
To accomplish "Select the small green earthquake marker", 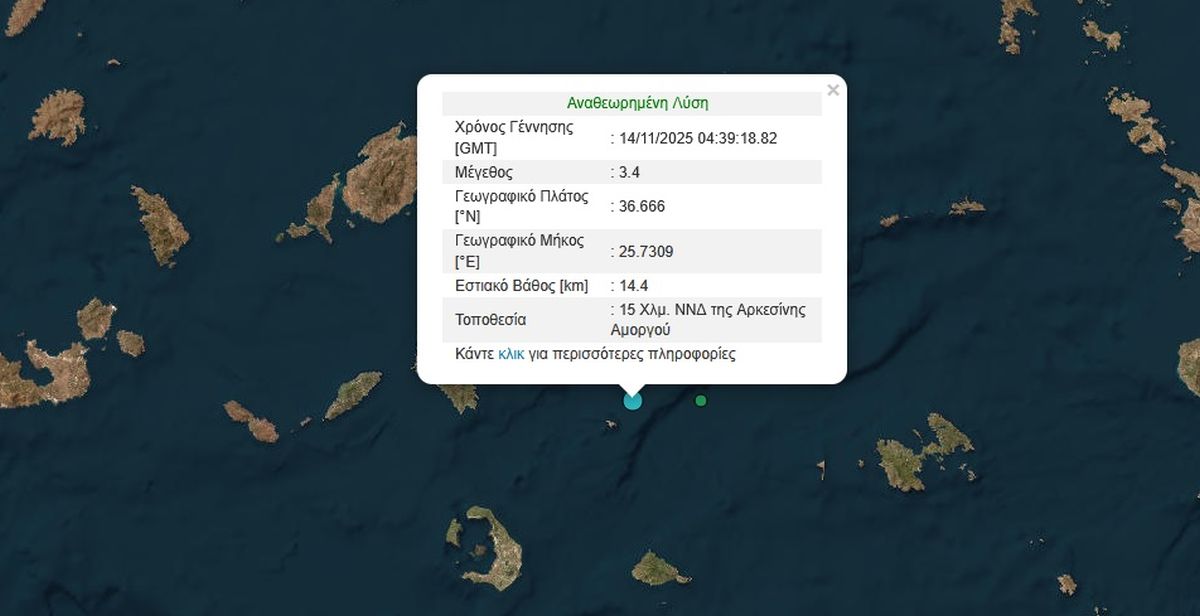I will click(701, 401).
